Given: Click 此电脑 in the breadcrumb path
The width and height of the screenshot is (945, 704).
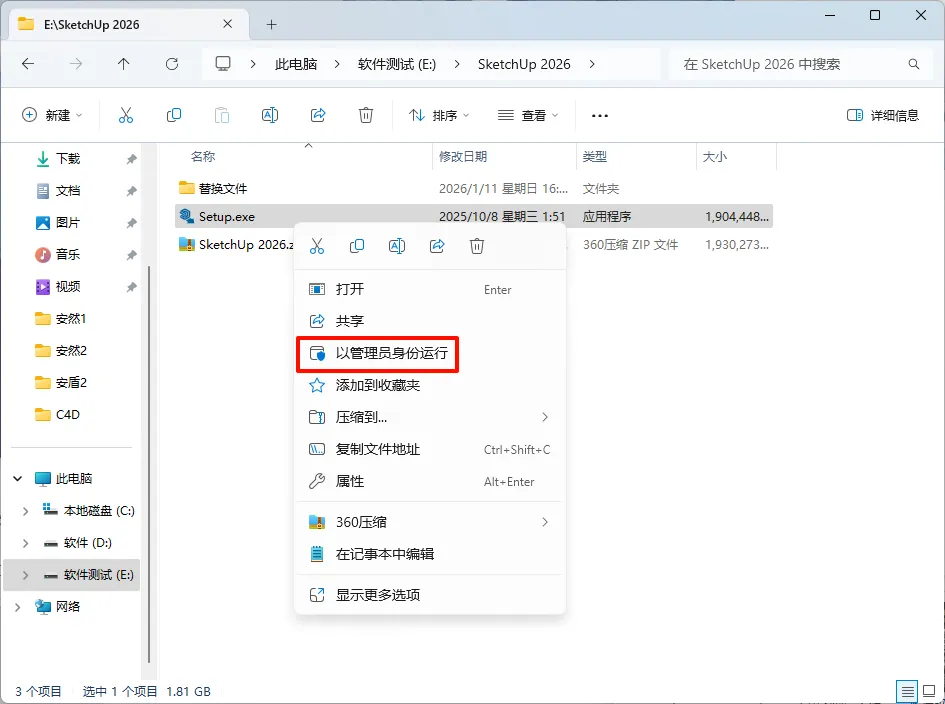Looking at the screenshot, I should tap(296, 64).
